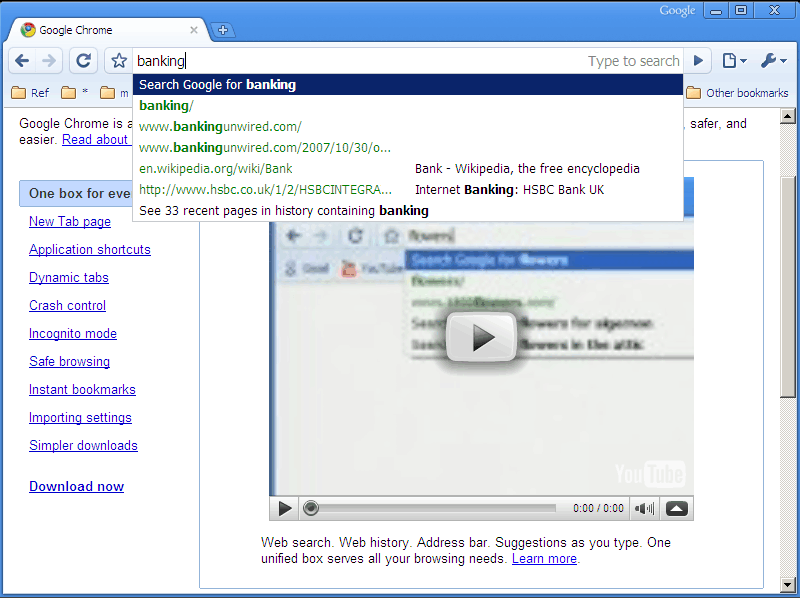Close the Google Chrome tab
The width and height of the screenshot is (800, 598).
(x=194, y=30)
